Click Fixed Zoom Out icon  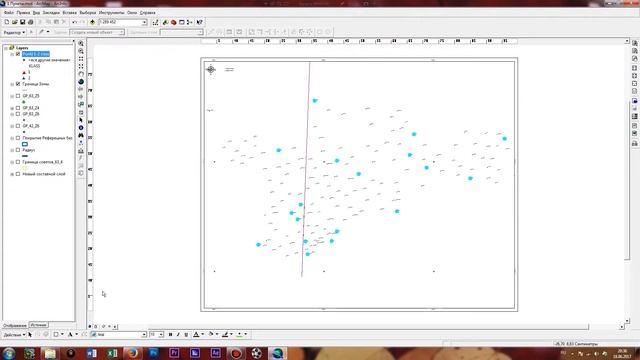point(81,66)
